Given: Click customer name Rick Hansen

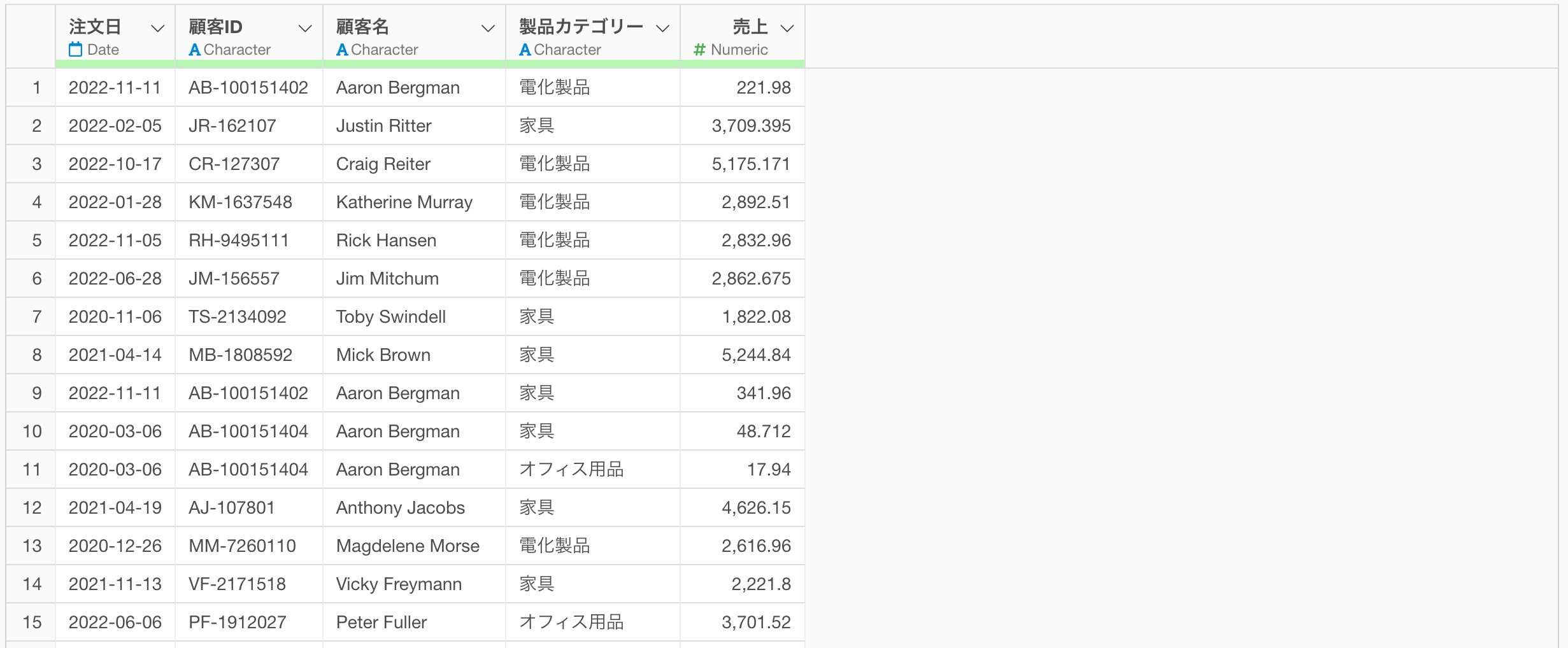Looking at the screenshot, I should 387,241.
